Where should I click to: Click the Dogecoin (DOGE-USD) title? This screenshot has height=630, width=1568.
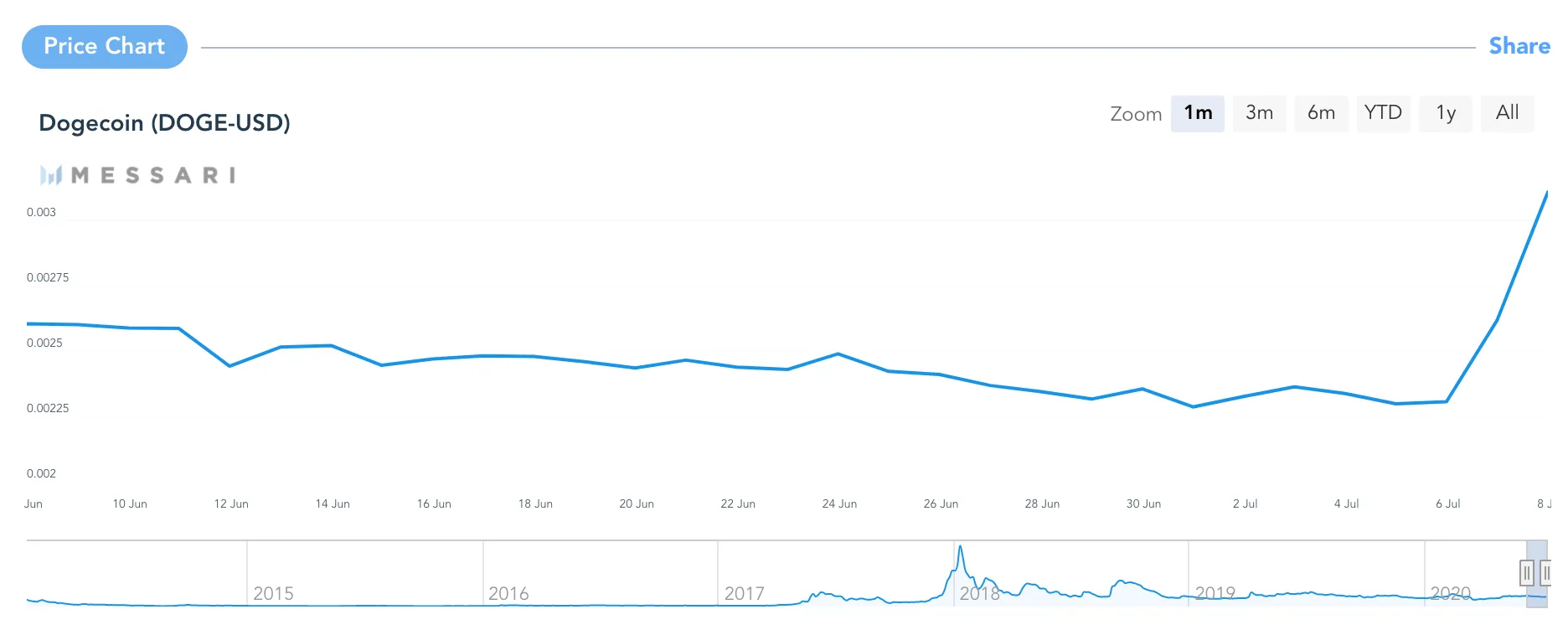(164, 122)
